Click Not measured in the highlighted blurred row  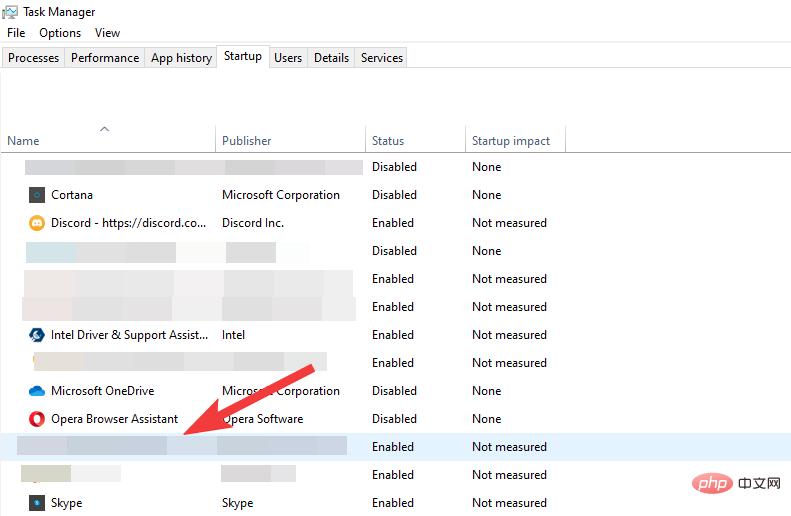509,447
